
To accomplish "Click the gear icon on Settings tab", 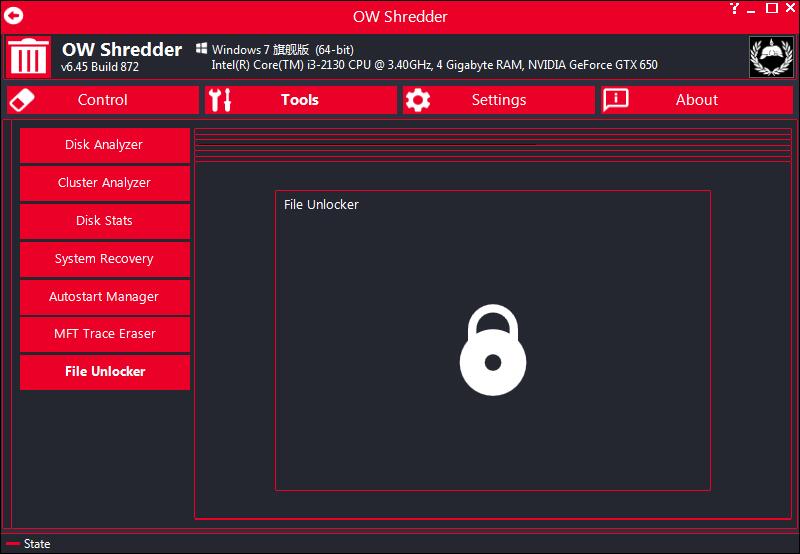I will point(418,100).
